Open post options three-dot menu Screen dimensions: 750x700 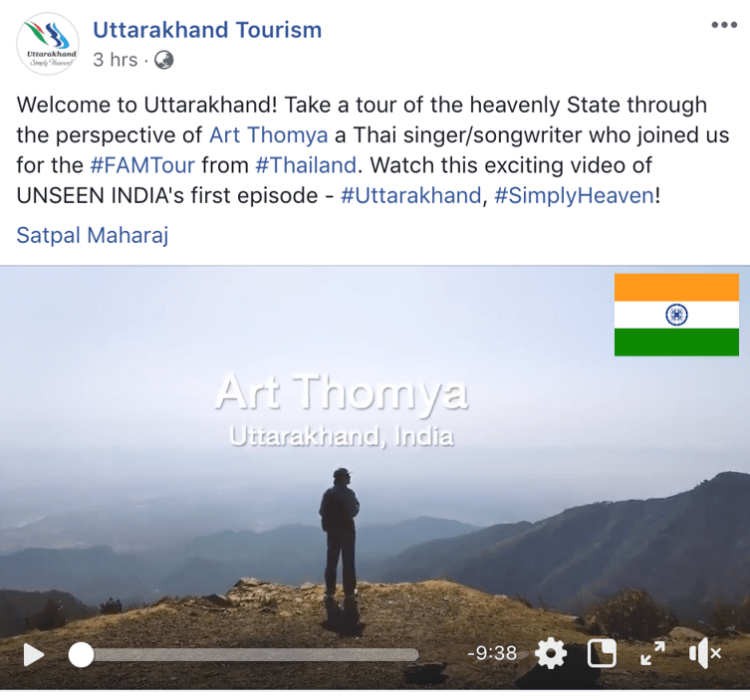pos(724,25)
